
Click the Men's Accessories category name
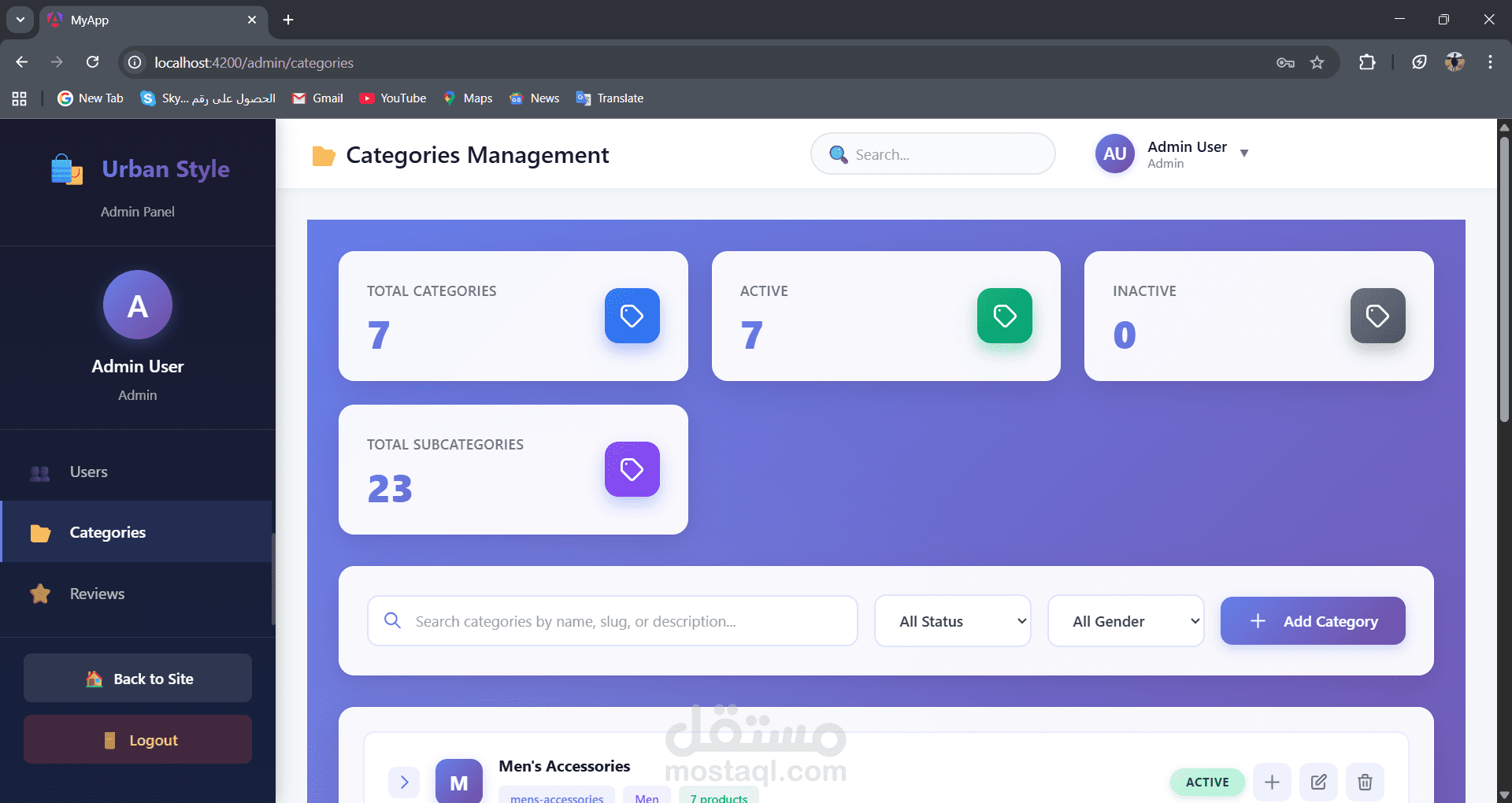coord(565,766)
